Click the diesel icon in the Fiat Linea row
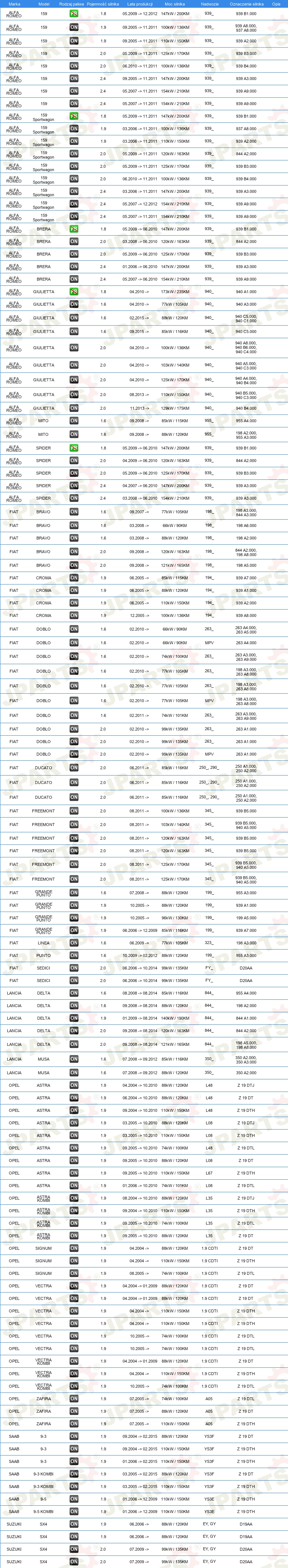Viewport: 288px width, 1568px height. click(x=74, y=943)
